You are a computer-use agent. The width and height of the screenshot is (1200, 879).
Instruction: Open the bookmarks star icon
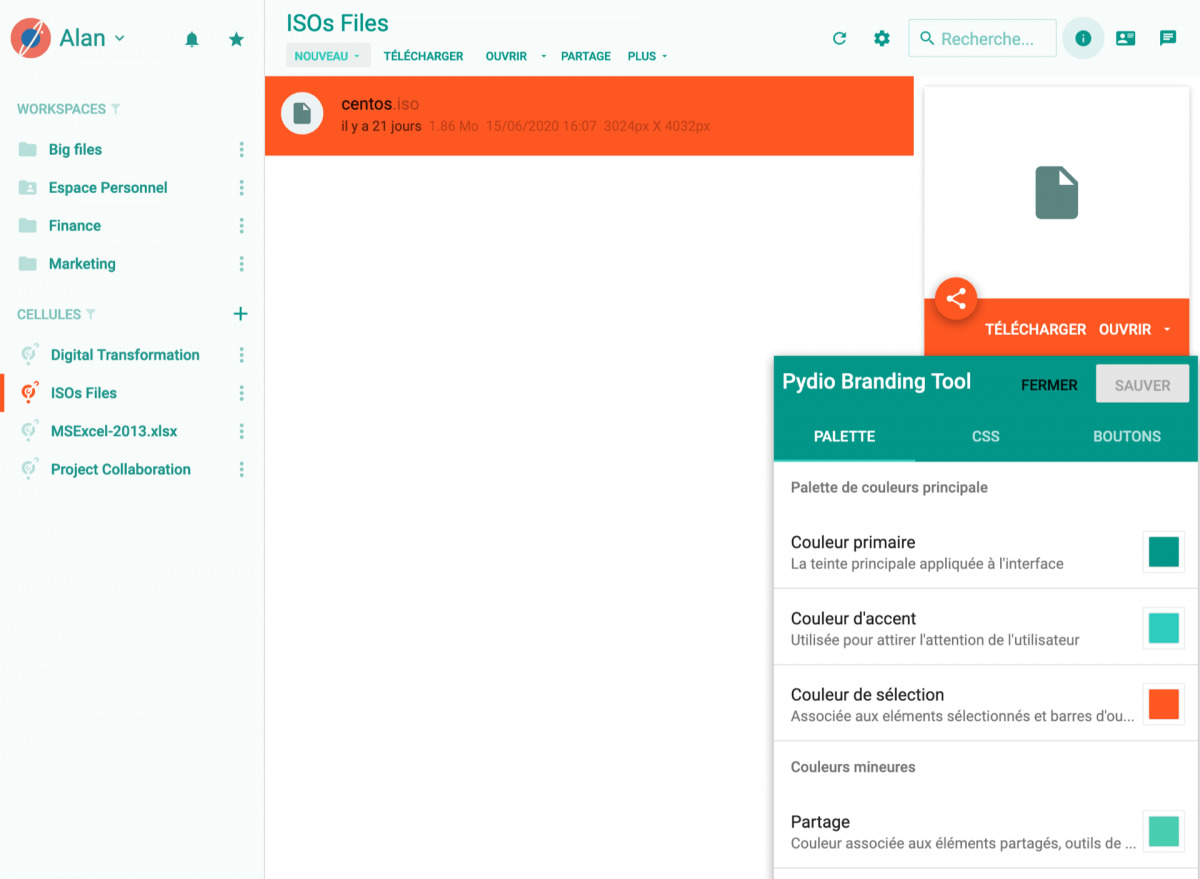point(236,39)
